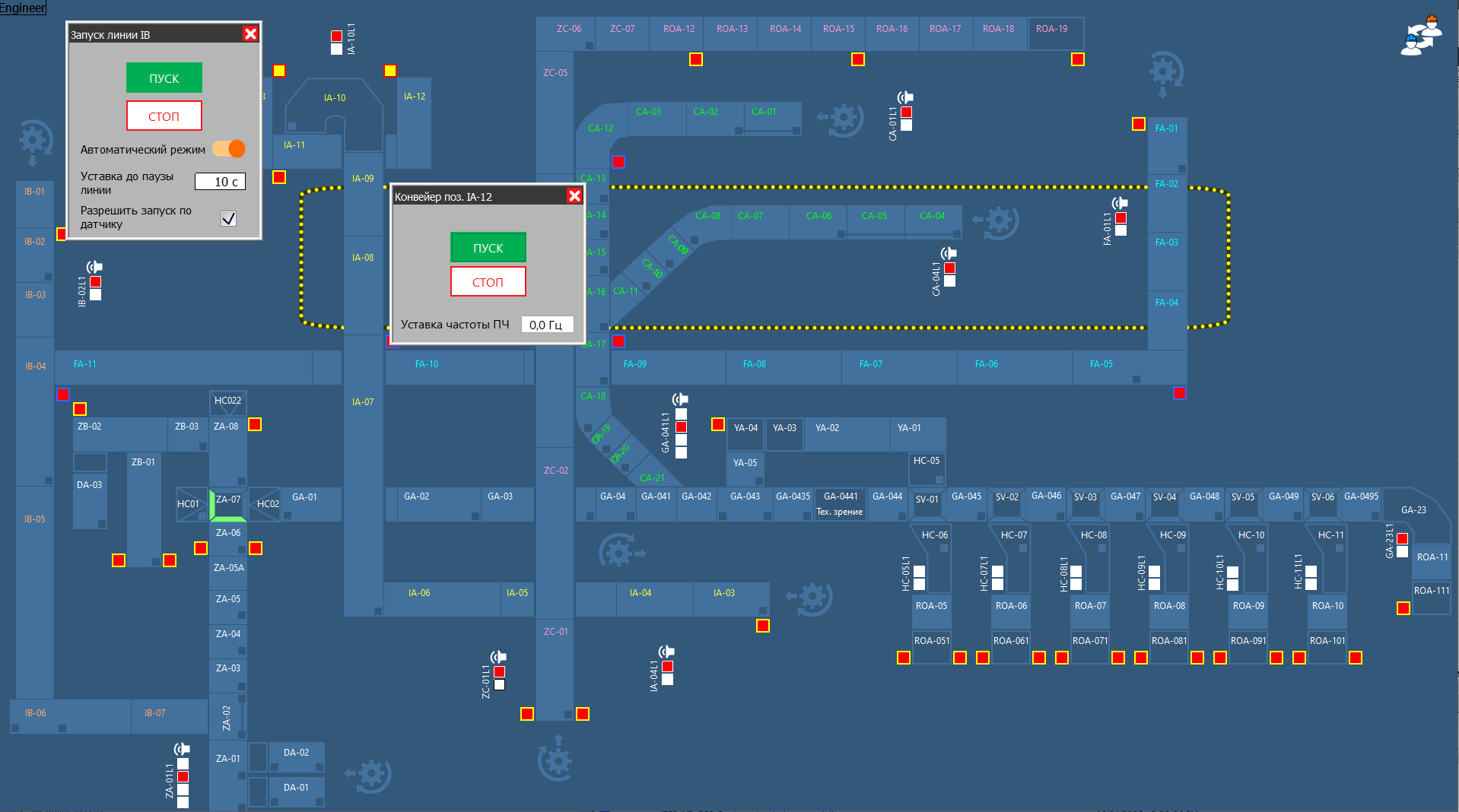Click ПУСК in the Конвейер поз. IA-12 dialog

tap(488, 248)
